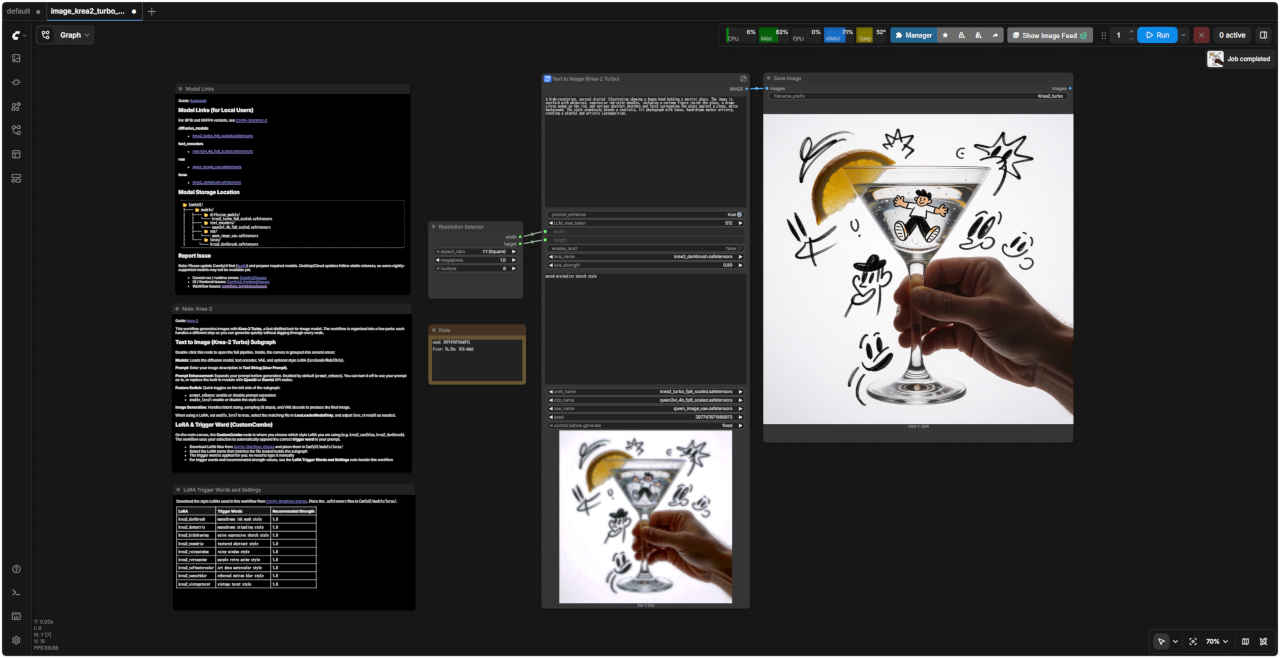Click the red cancel current run button
Viewport: 1280px width, 658px height.
tap(1201, 35)
